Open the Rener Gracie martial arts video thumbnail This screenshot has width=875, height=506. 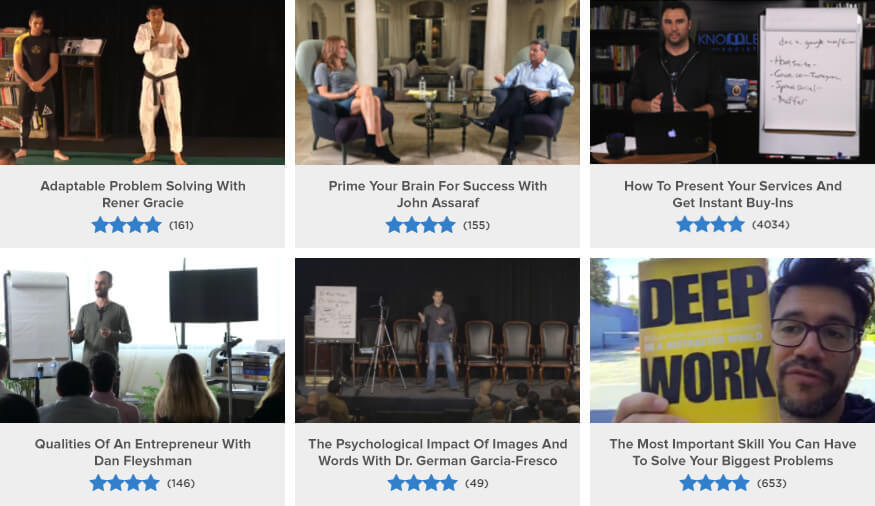click(142, 82)
